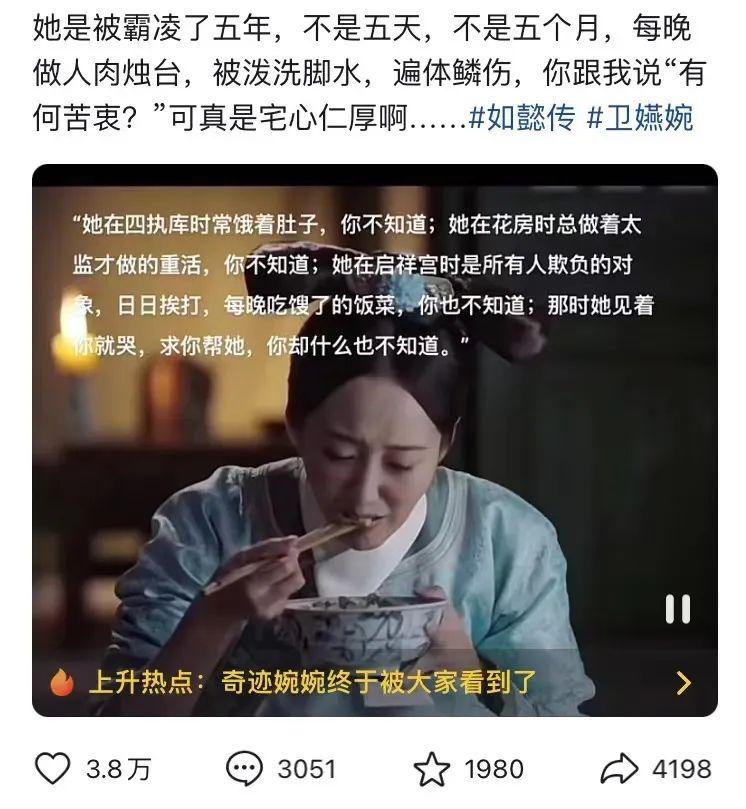Open trending banner 奇迹婉婉终于被大家看到了
Screen dimensions: 746x809
pos(379,682)
